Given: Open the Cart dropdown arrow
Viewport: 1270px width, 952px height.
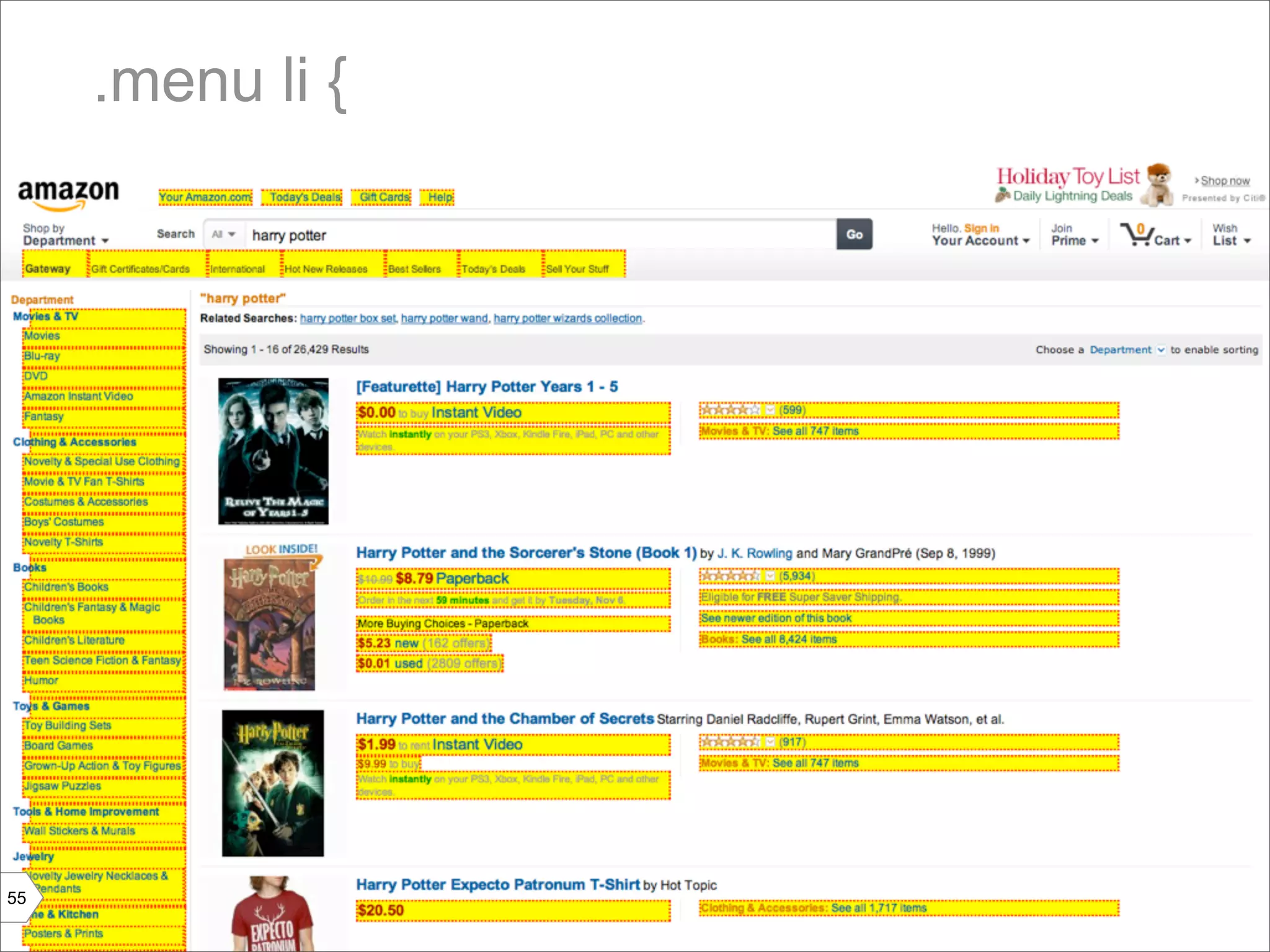Looking at the screenshot, I should (1188, 240).
